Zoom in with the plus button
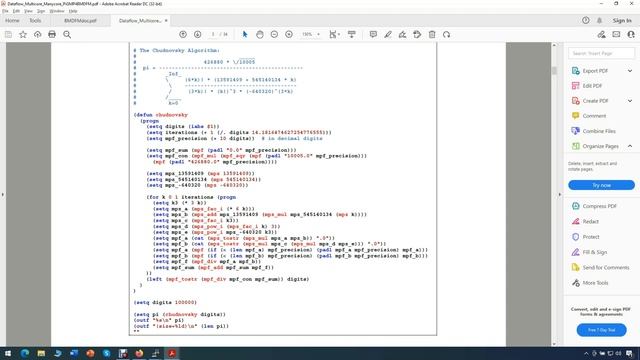 (x=289, y=35)
